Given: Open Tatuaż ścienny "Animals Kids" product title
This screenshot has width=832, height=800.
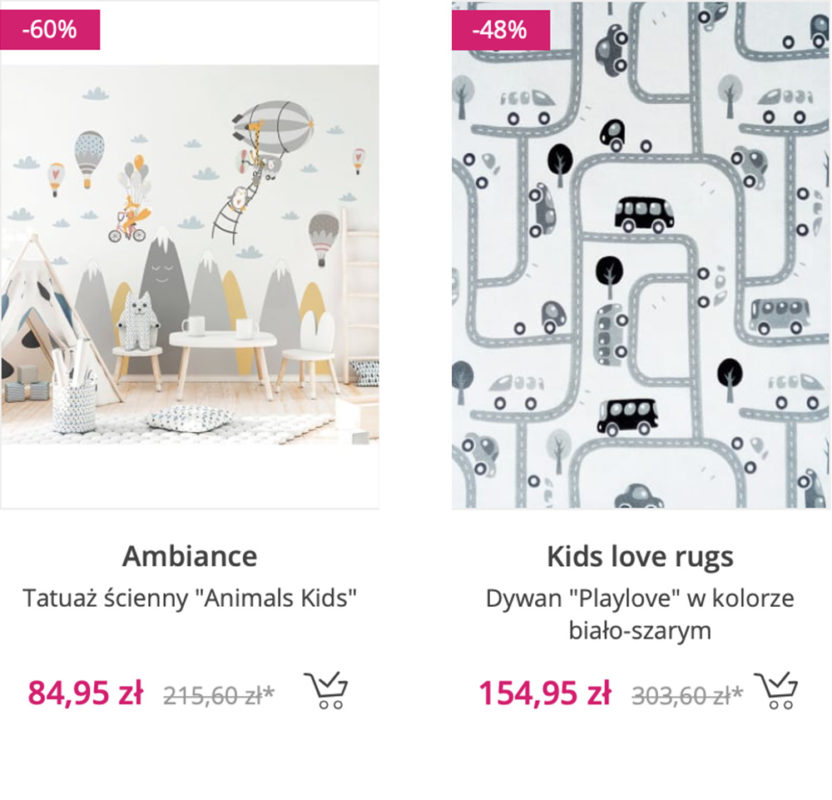Looking at the screenshot, I should click(190, 599).
